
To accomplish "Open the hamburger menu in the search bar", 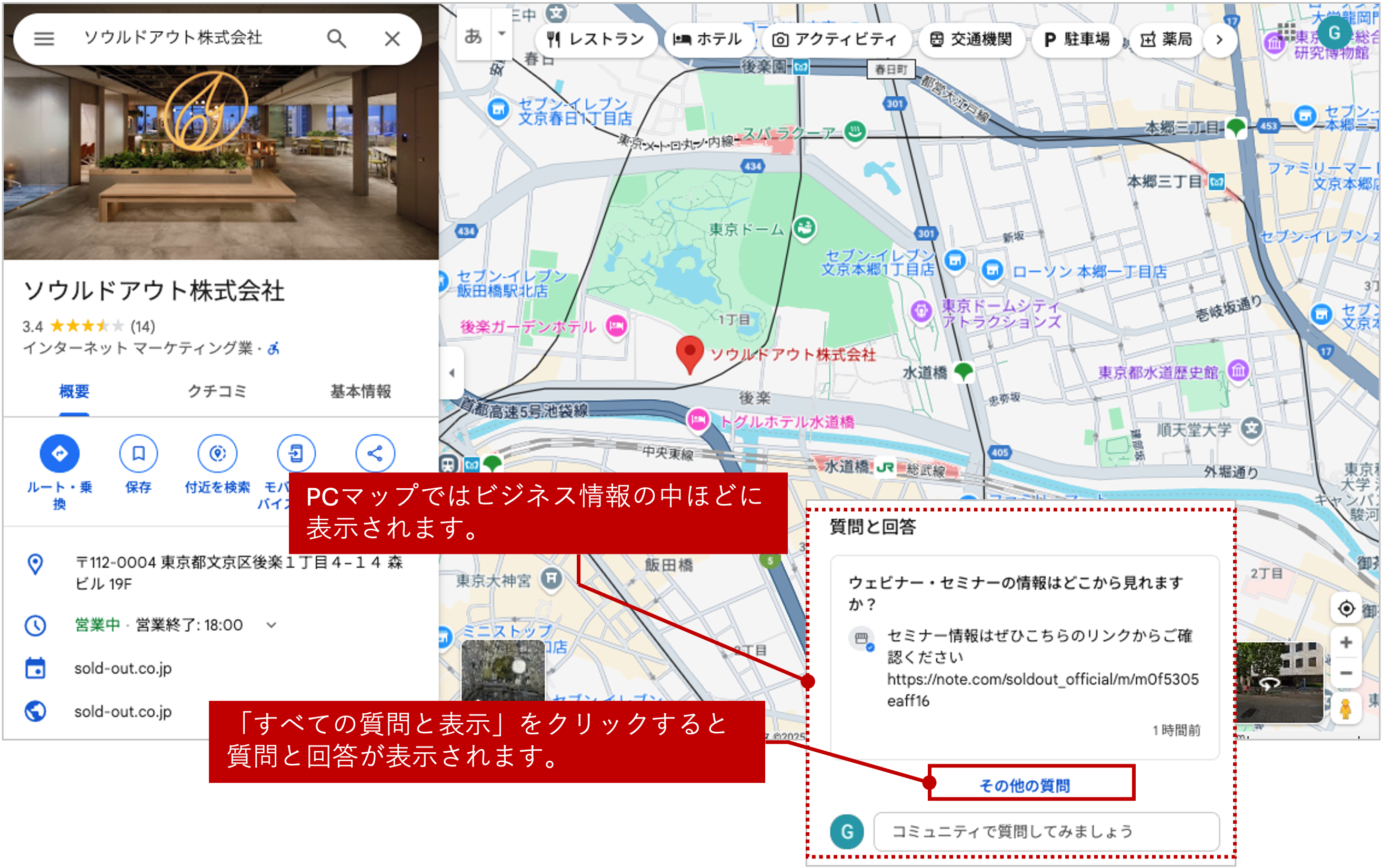I will pyautogui.click(x=44, y=38).
